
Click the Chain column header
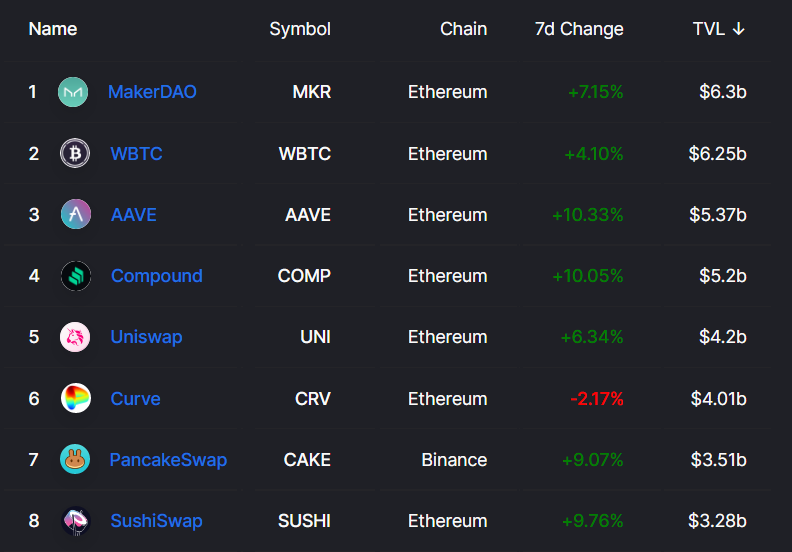pyautogui.click(x=463, y=29)
